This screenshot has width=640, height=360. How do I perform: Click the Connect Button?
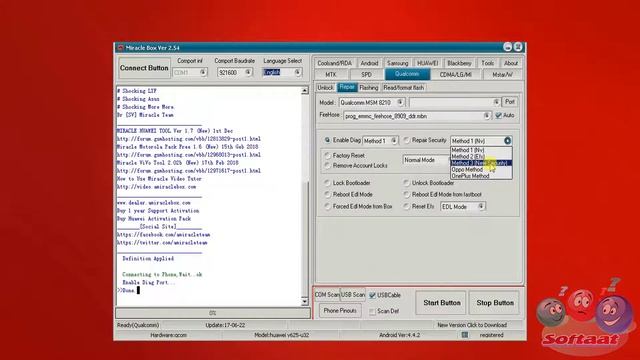click(x=144, y=68)
